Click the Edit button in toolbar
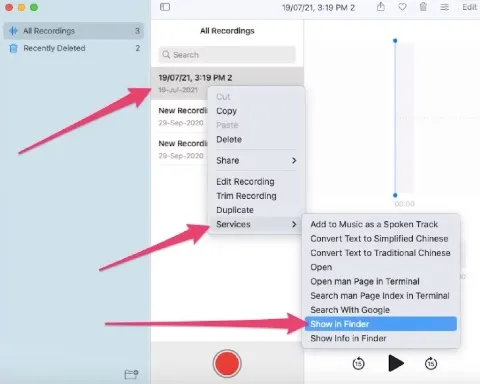The height and width of the screenshot is (384, 480). pyautogui.click(x=469, y=7)
